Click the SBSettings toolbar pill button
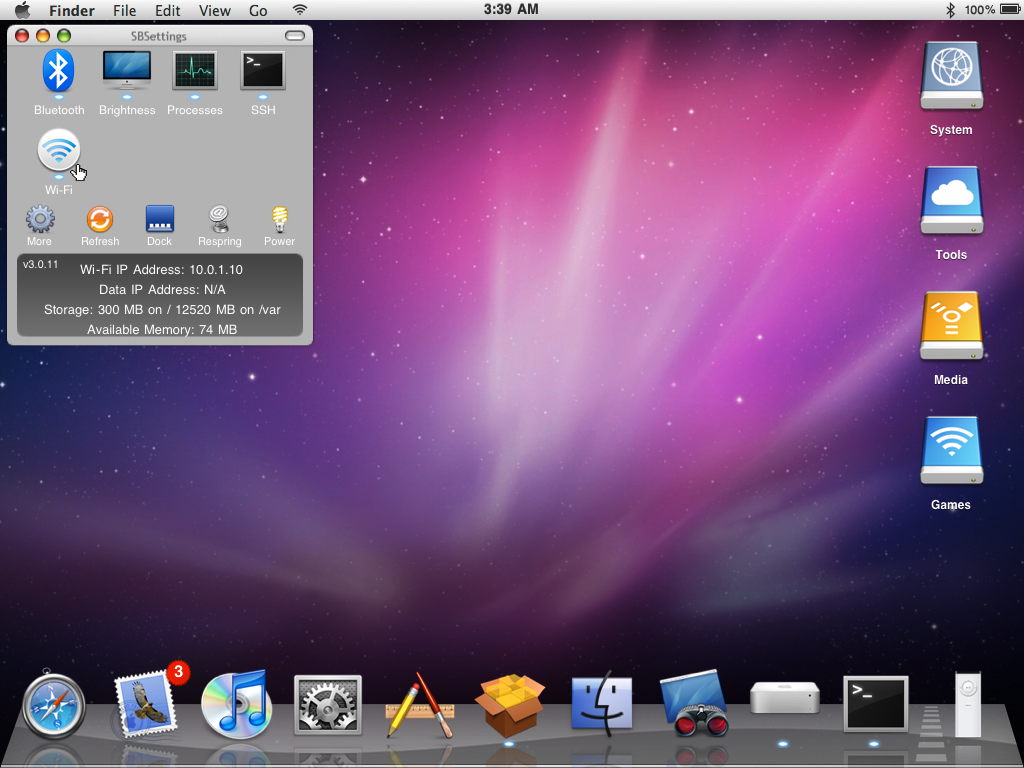The image size is (1024, 768). (x=295, y=35)
